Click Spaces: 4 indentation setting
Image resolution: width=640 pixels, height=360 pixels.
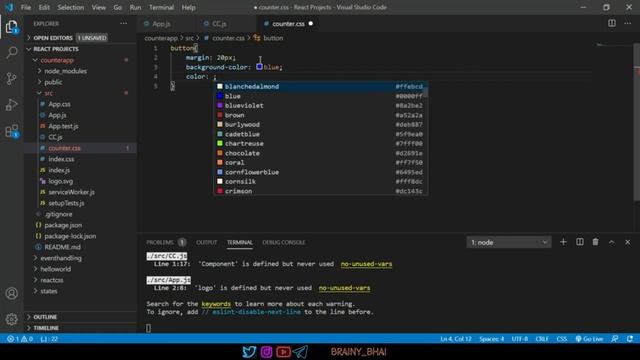491,339
